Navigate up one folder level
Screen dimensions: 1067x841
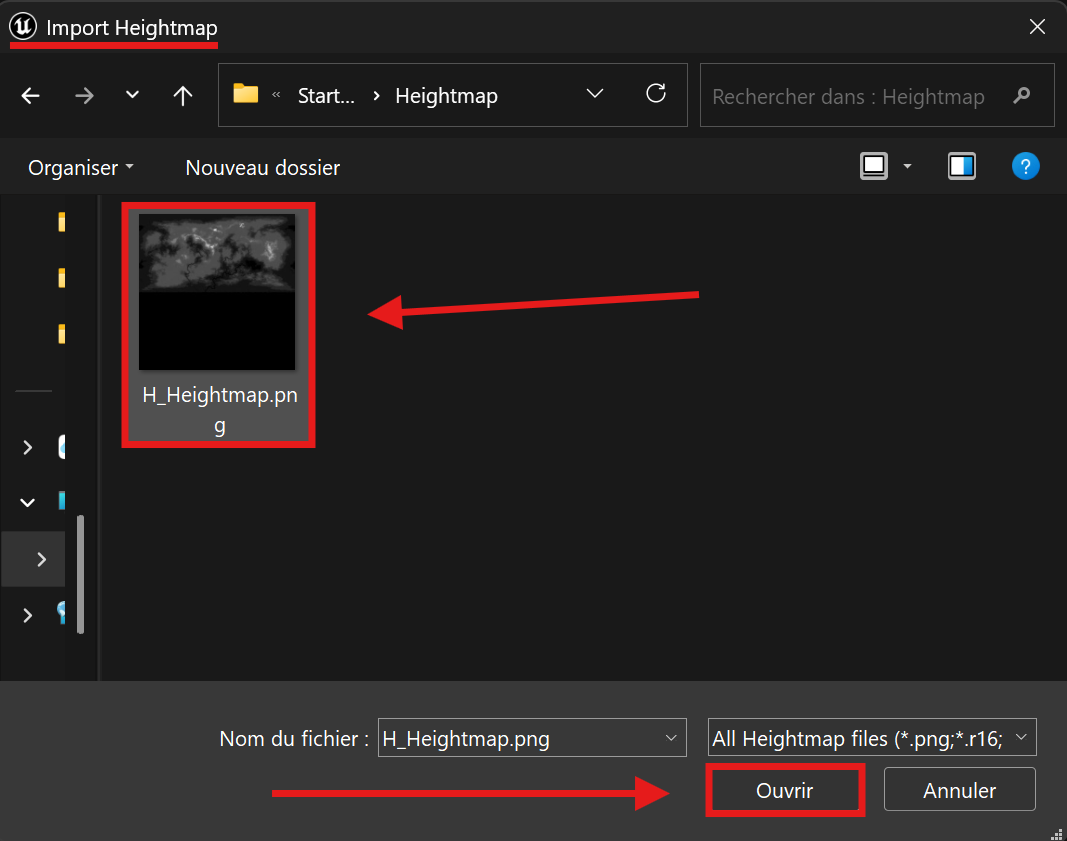point(182,95)
